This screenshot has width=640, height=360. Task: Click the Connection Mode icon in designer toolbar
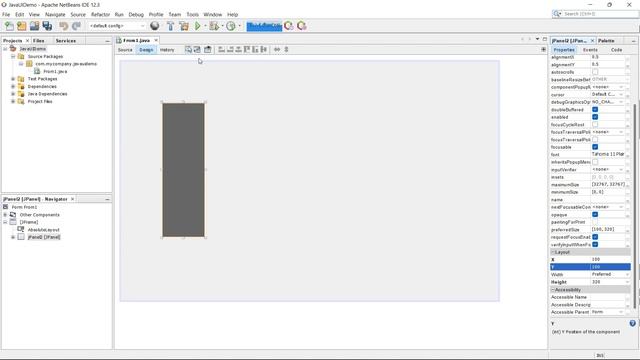point(197,49)
